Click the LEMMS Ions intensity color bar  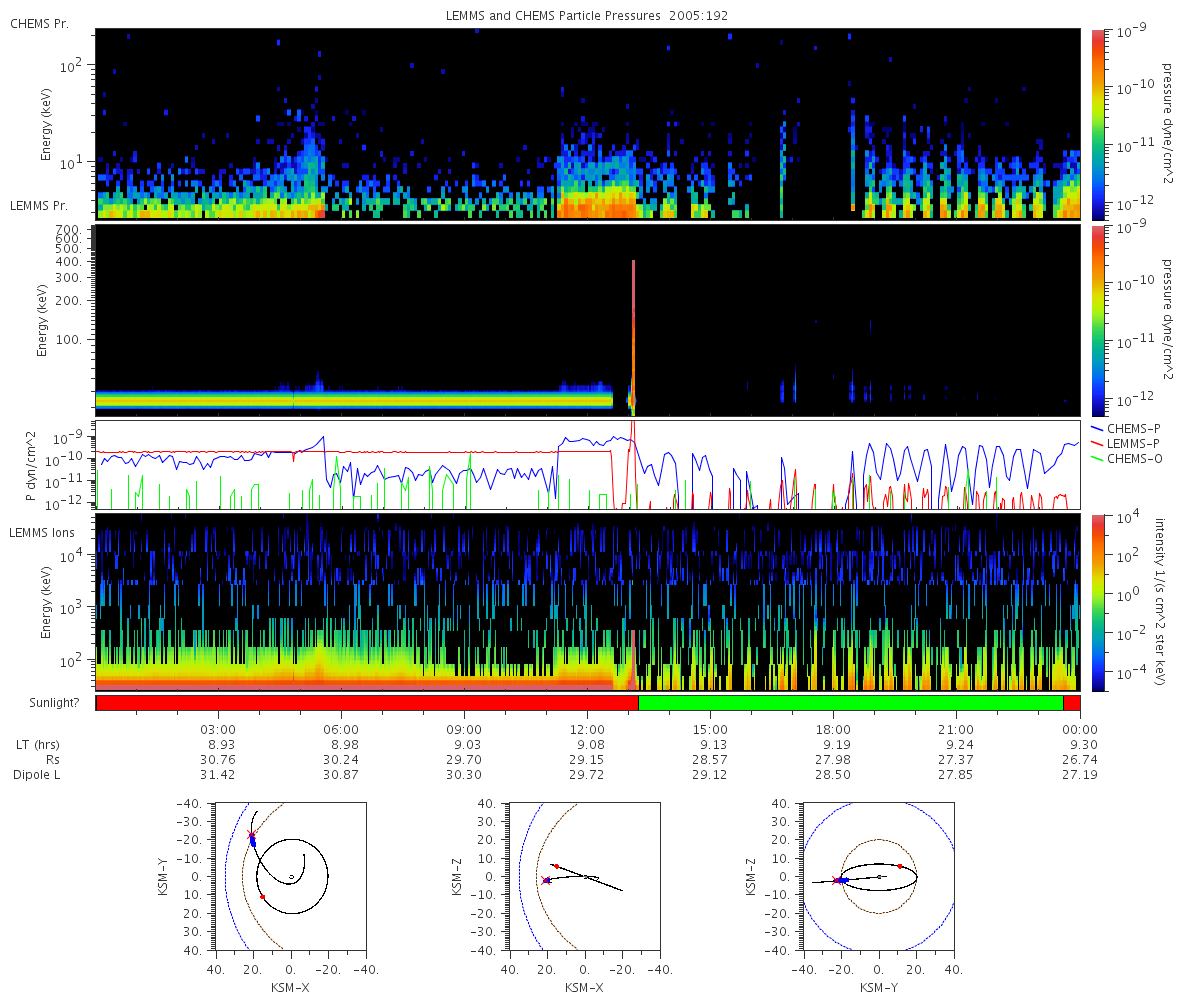(x=1097, y=603)
